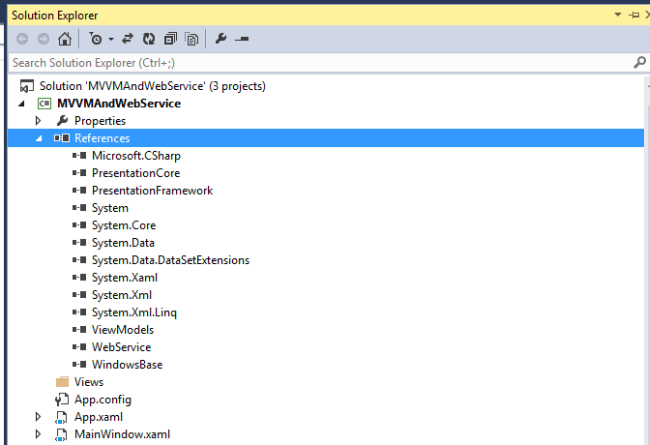
Task: Select System.Core reference
Action: pos(124,225)
